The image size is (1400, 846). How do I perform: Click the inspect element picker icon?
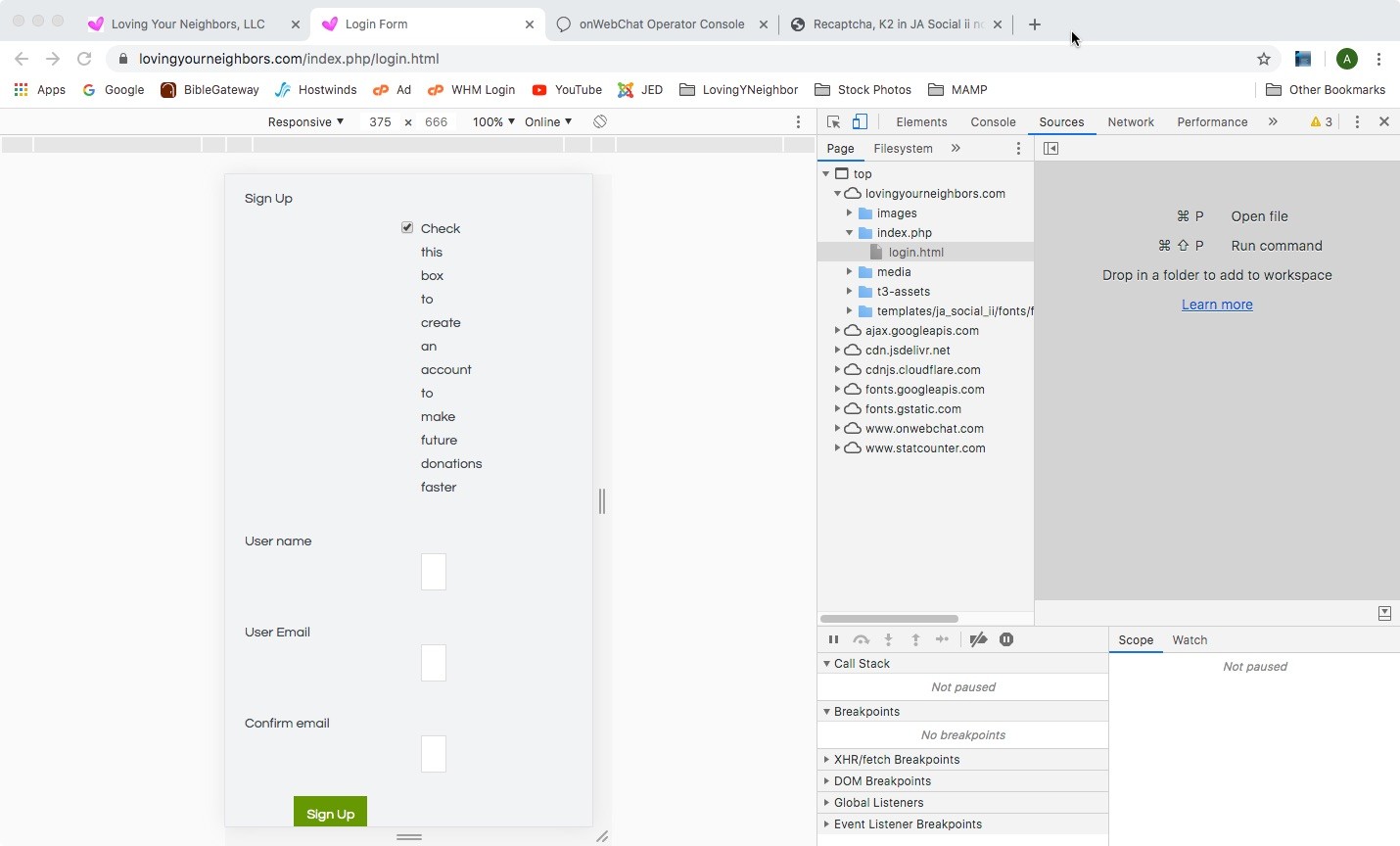pyautogui.click(x=833, y=122)
